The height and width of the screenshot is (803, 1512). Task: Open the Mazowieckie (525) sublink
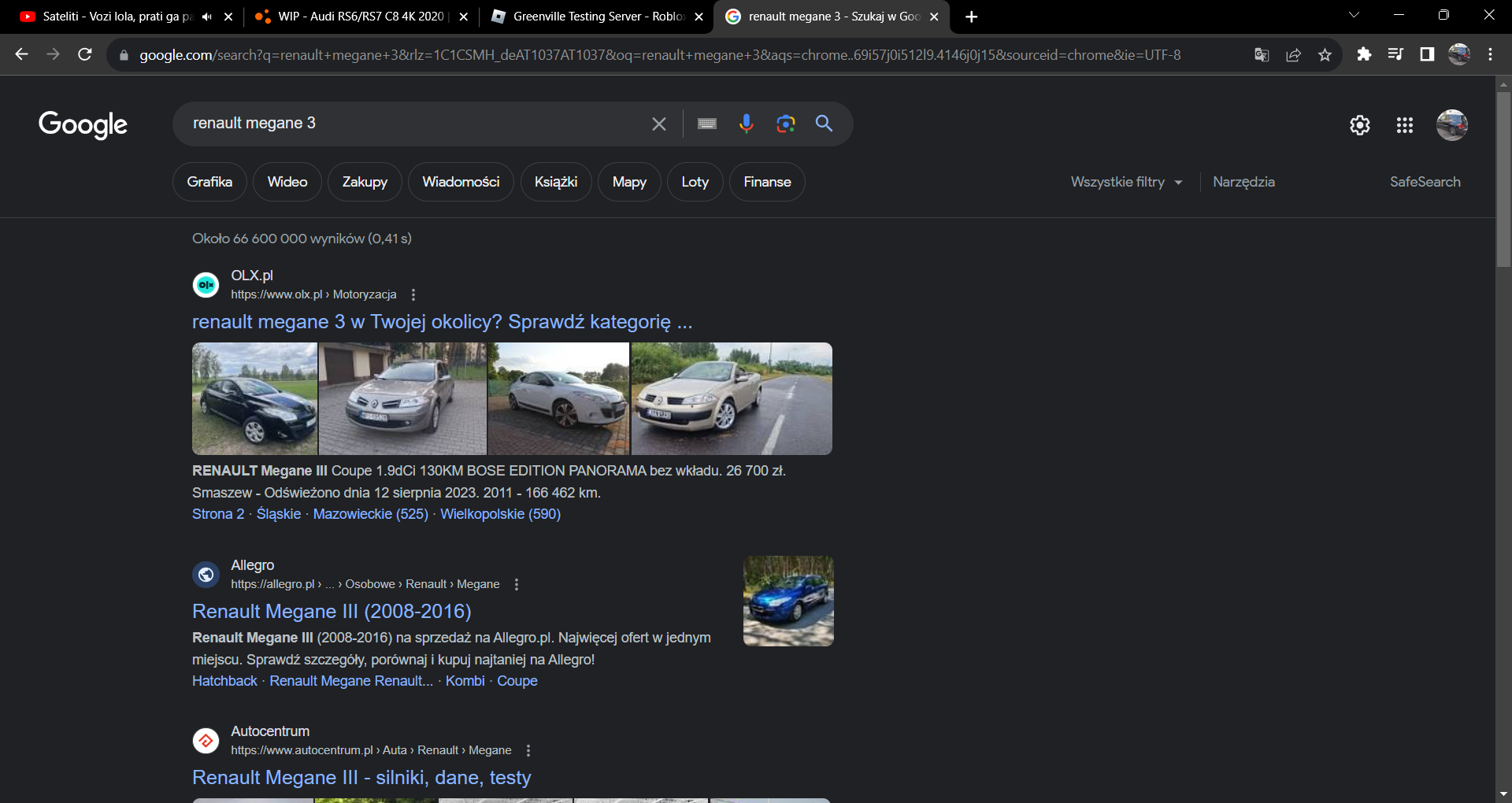[371, 514]
